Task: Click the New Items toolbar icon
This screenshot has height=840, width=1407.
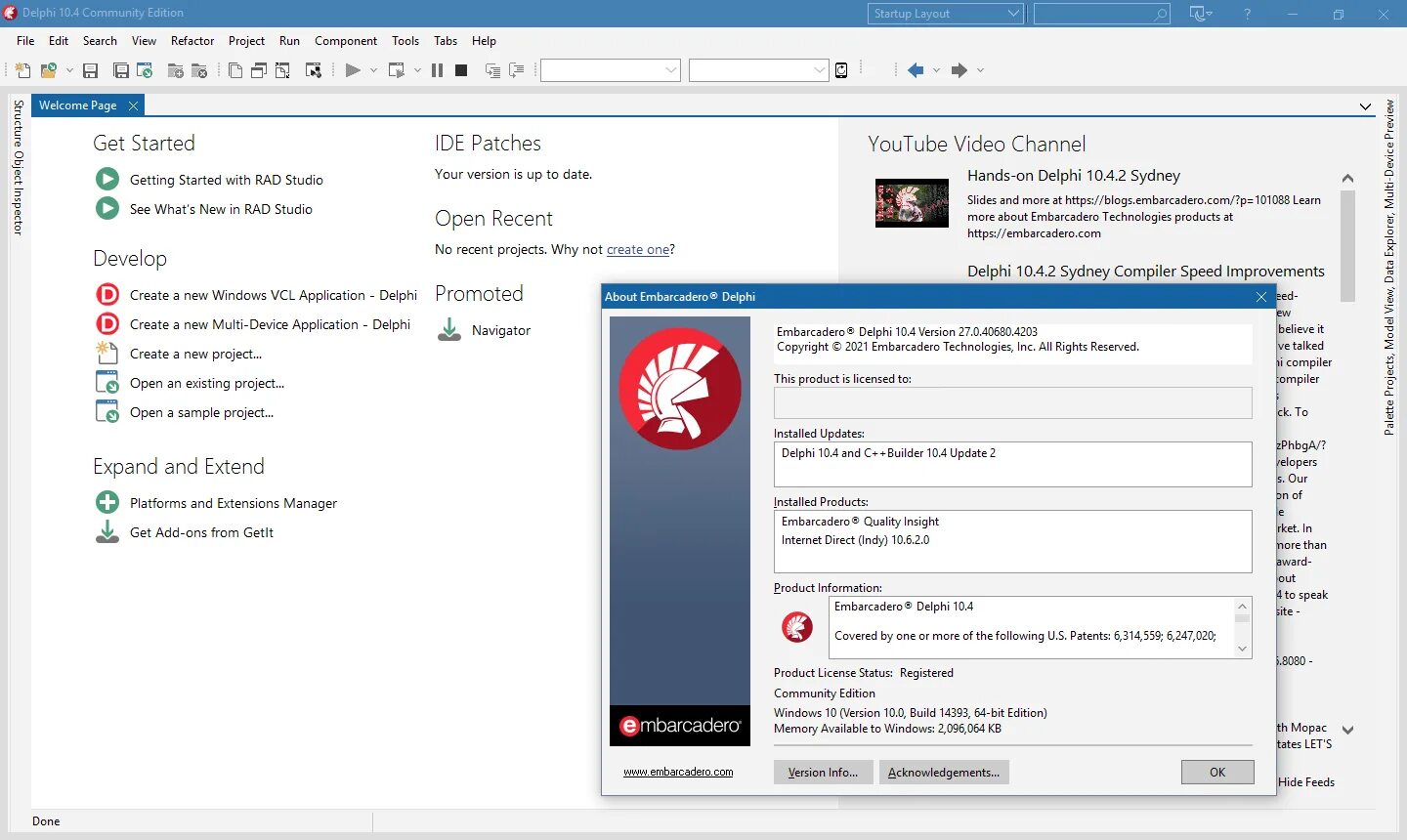Action: click(22, 70)
